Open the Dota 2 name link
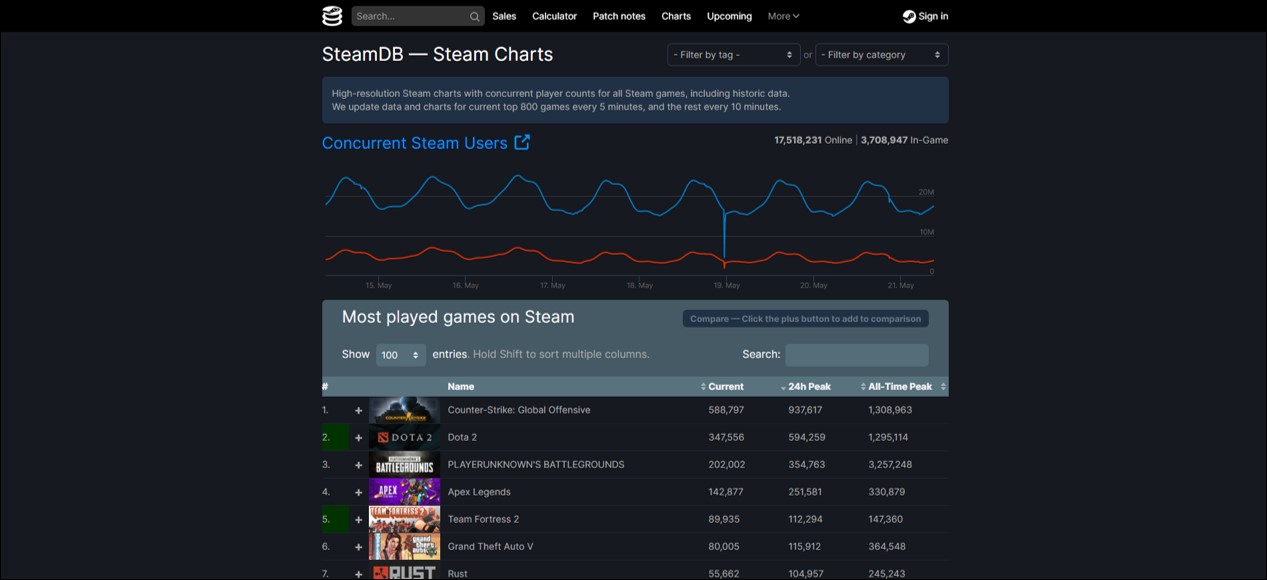The image size is (1267, 580). pos(462,437)
